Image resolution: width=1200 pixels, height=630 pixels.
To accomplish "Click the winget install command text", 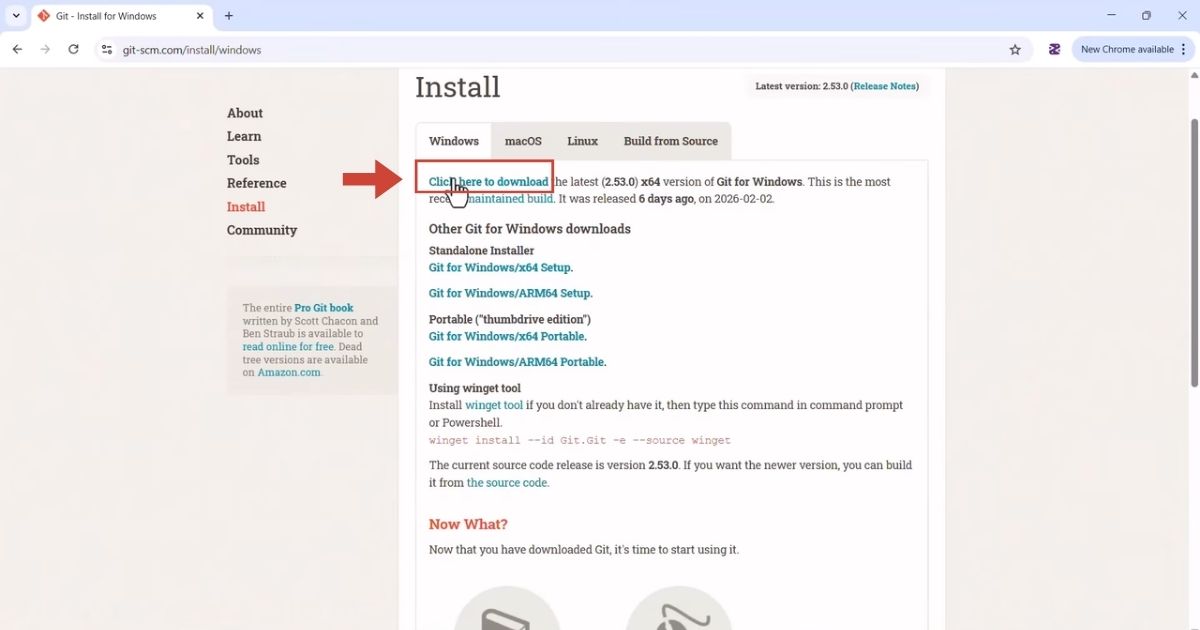I will (x=580, y=441).
